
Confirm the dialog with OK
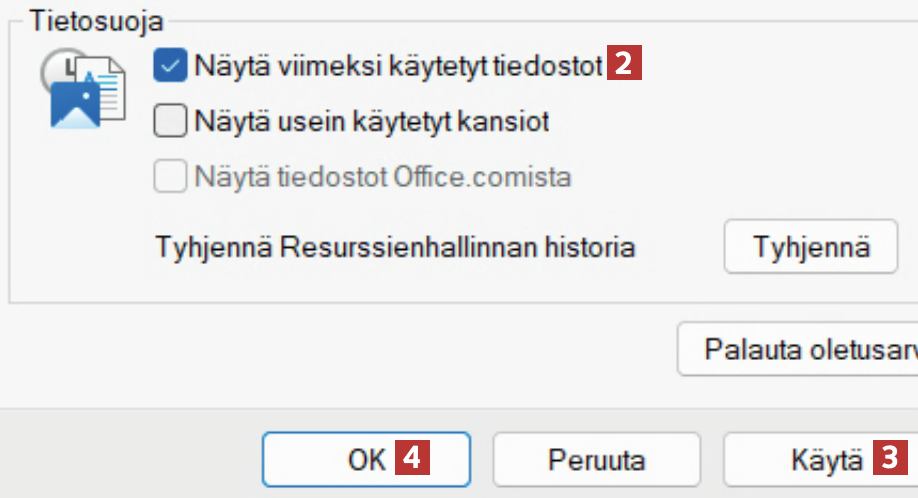coord(366,460)
